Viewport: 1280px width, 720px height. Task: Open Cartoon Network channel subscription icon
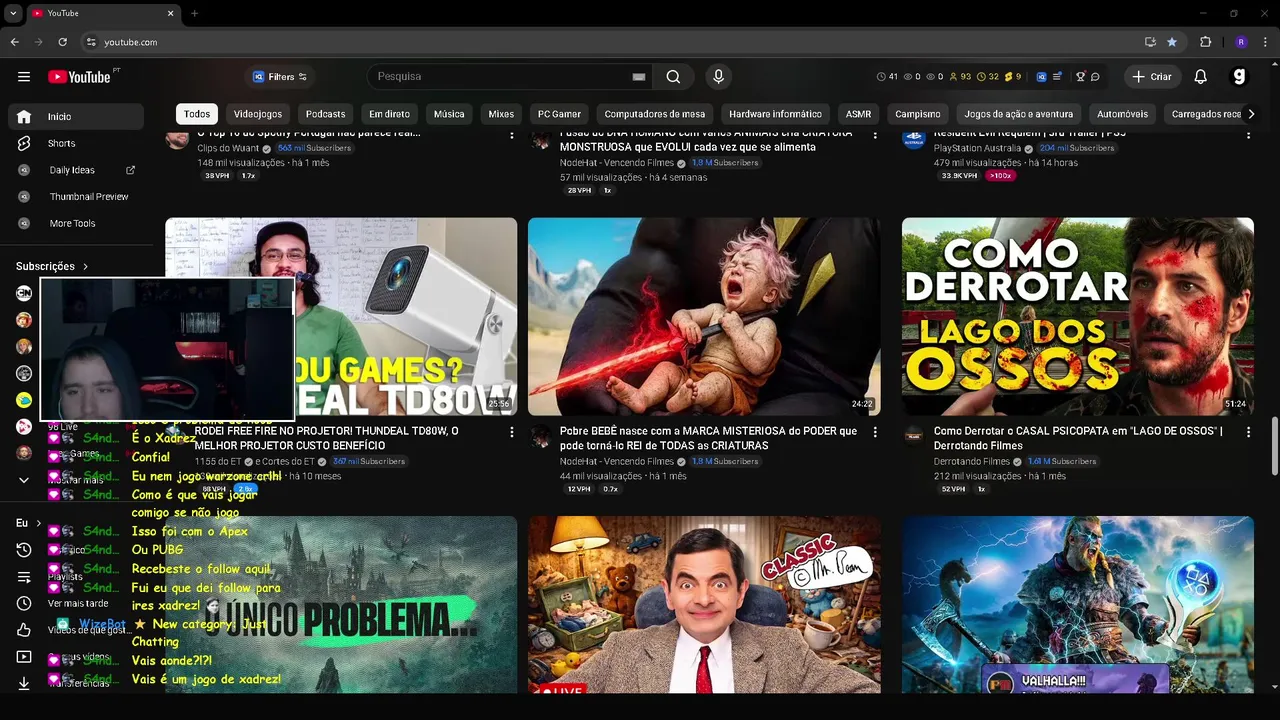24,293
